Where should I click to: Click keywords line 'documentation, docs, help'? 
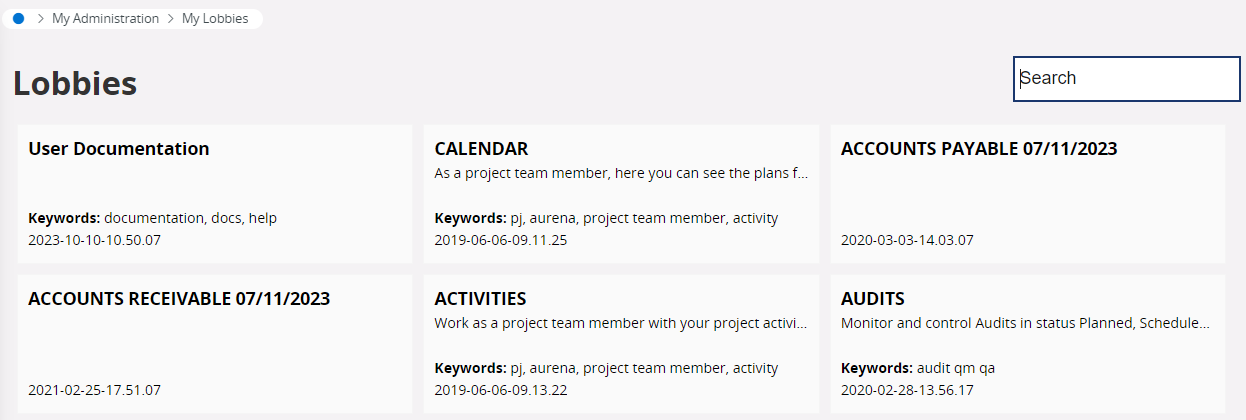pos(152,218)
